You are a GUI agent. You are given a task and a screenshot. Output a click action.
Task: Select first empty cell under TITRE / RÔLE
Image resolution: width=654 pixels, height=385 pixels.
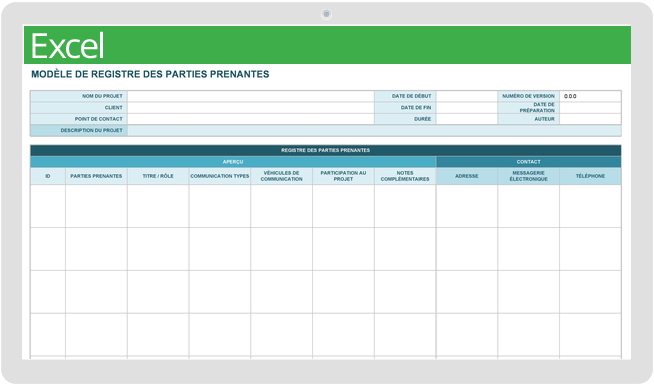point(158,206)
